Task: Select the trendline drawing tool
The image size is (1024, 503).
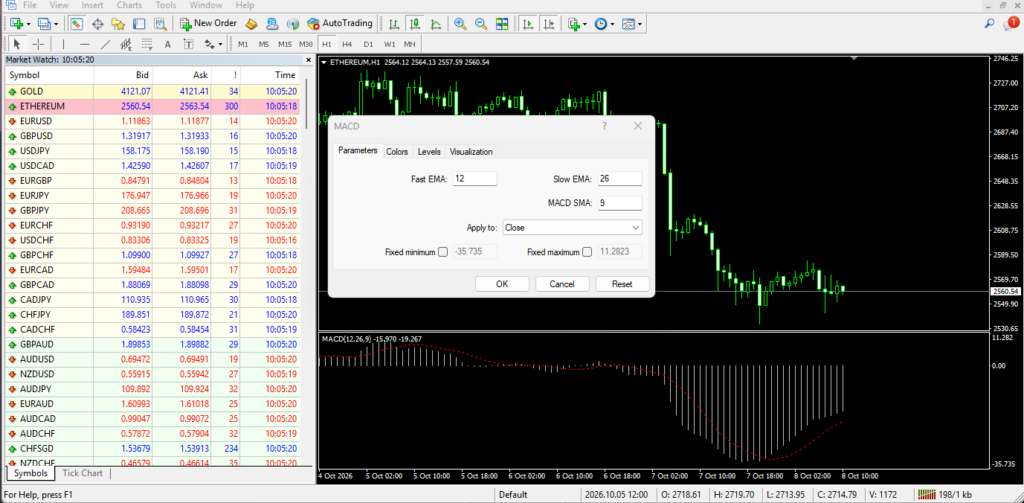Action: [x=105, y=44]
